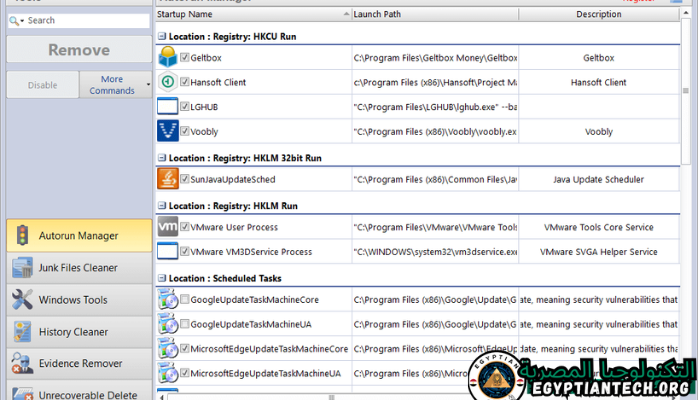The height and width of the screenshot is (400, 698).
Task: Open the Unrecoverable Delete section
Action: pos(79,391)
